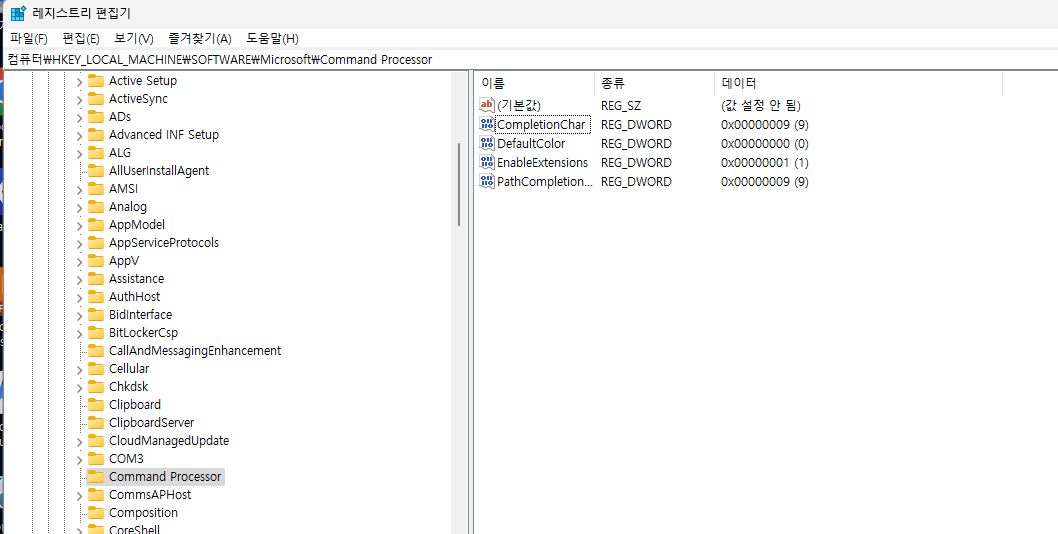Select the AppServiceProtocols tree item
This screenshot has width=1058, height=534.
click(164, 242)
